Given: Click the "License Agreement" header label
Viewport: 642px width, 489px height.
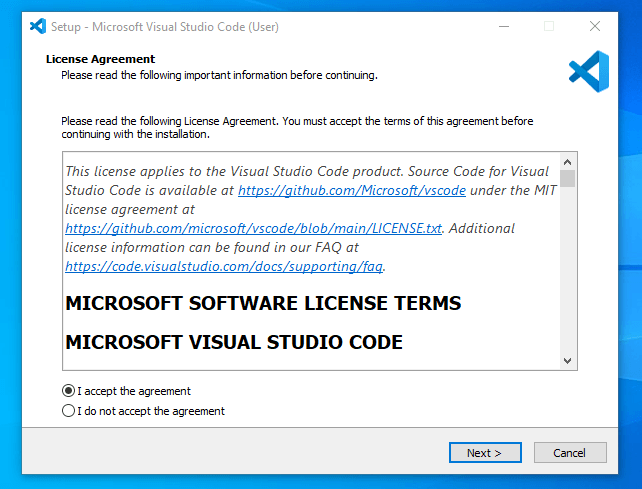Looking at the screenshot, I should pos(101,59).
